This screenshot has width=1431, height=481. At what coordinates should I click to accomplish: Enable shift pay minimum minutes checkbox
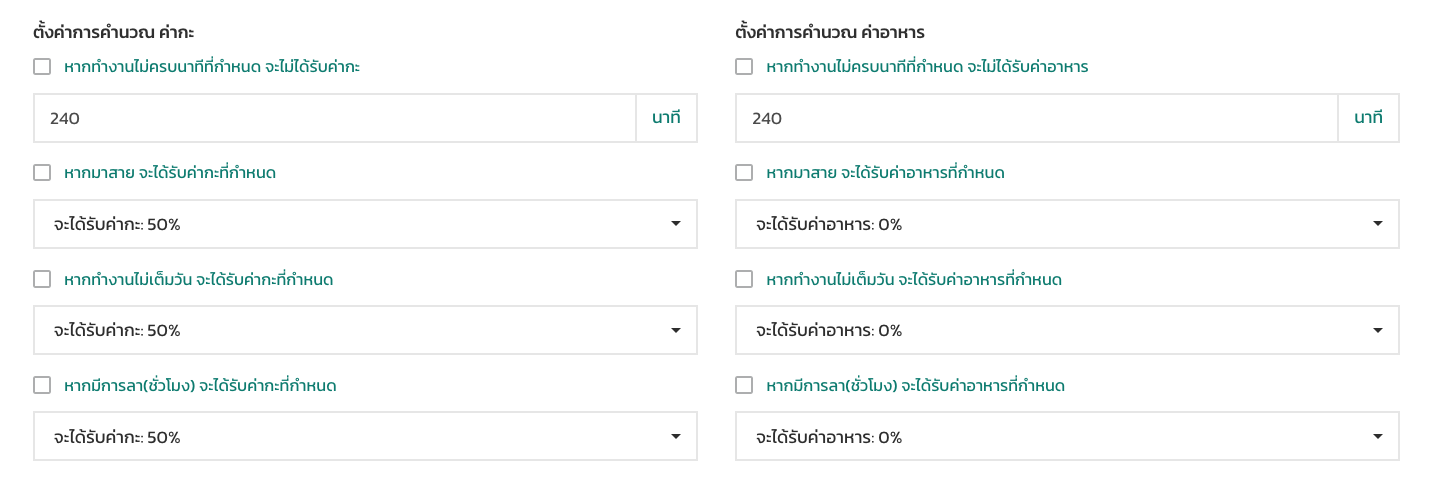click(42, 67)
